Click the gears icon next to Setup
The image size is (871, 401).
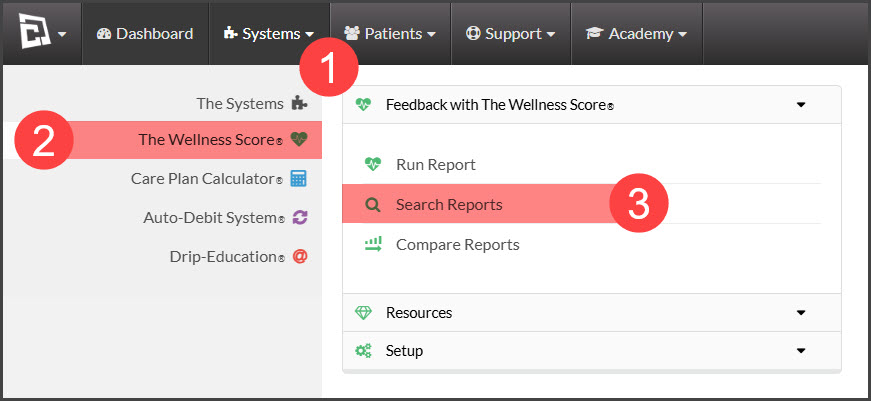(x=363, y=350)
